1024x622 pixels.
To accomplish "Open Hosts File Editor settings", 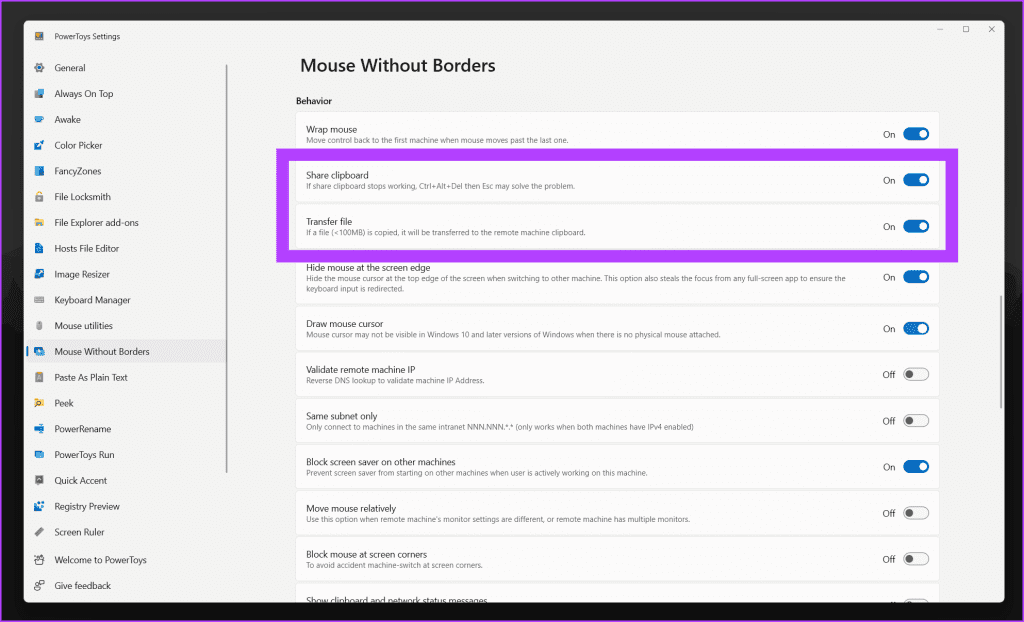I will pos(126,248).
